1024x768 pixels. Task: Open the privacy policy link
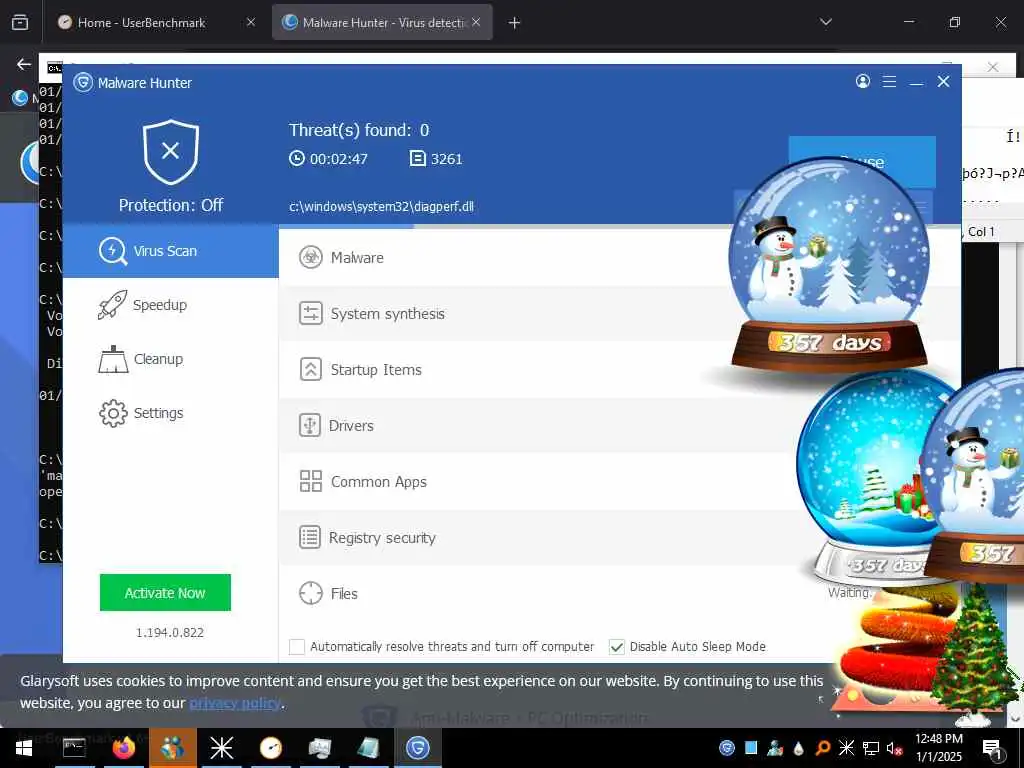(x=235, y=703)
